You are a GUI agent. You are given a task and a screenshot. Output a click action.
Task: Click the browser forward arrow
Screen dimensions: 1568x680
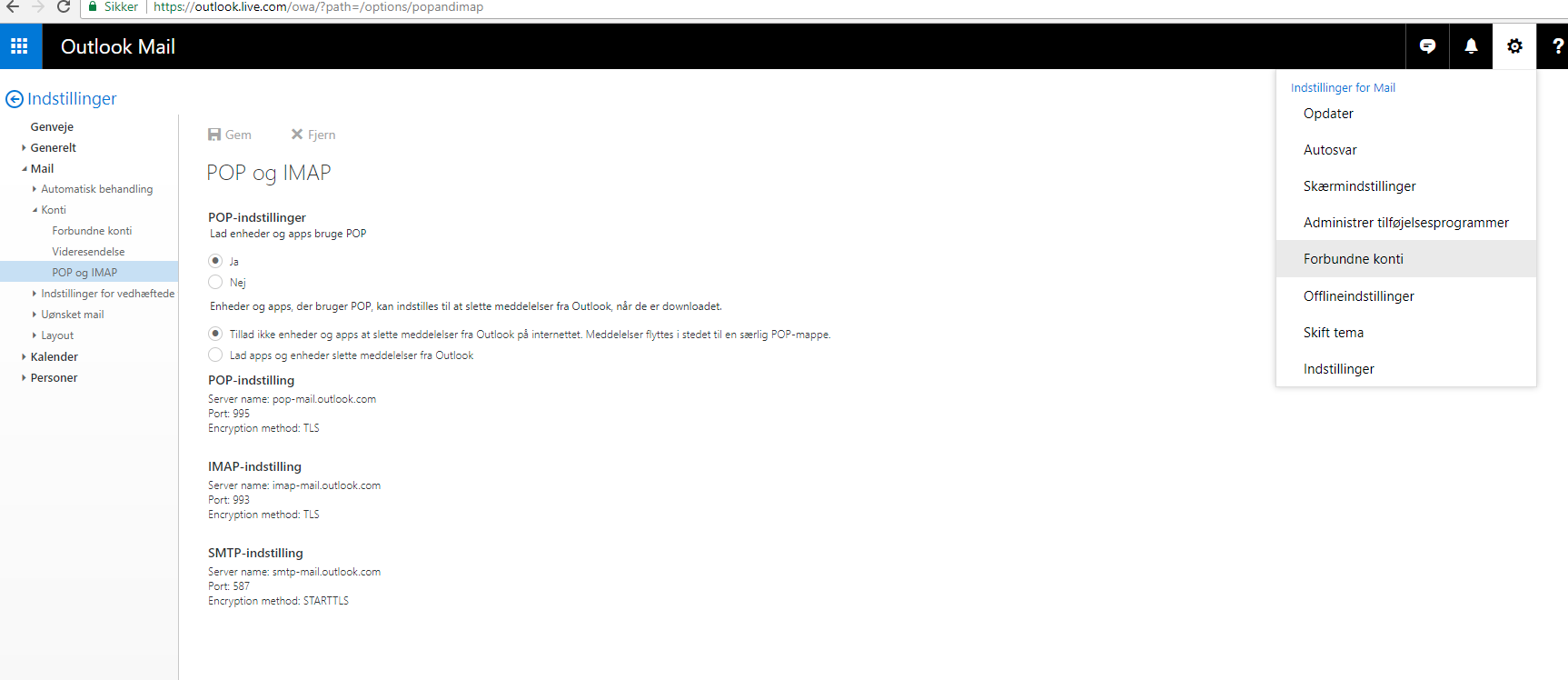(38, 7)
